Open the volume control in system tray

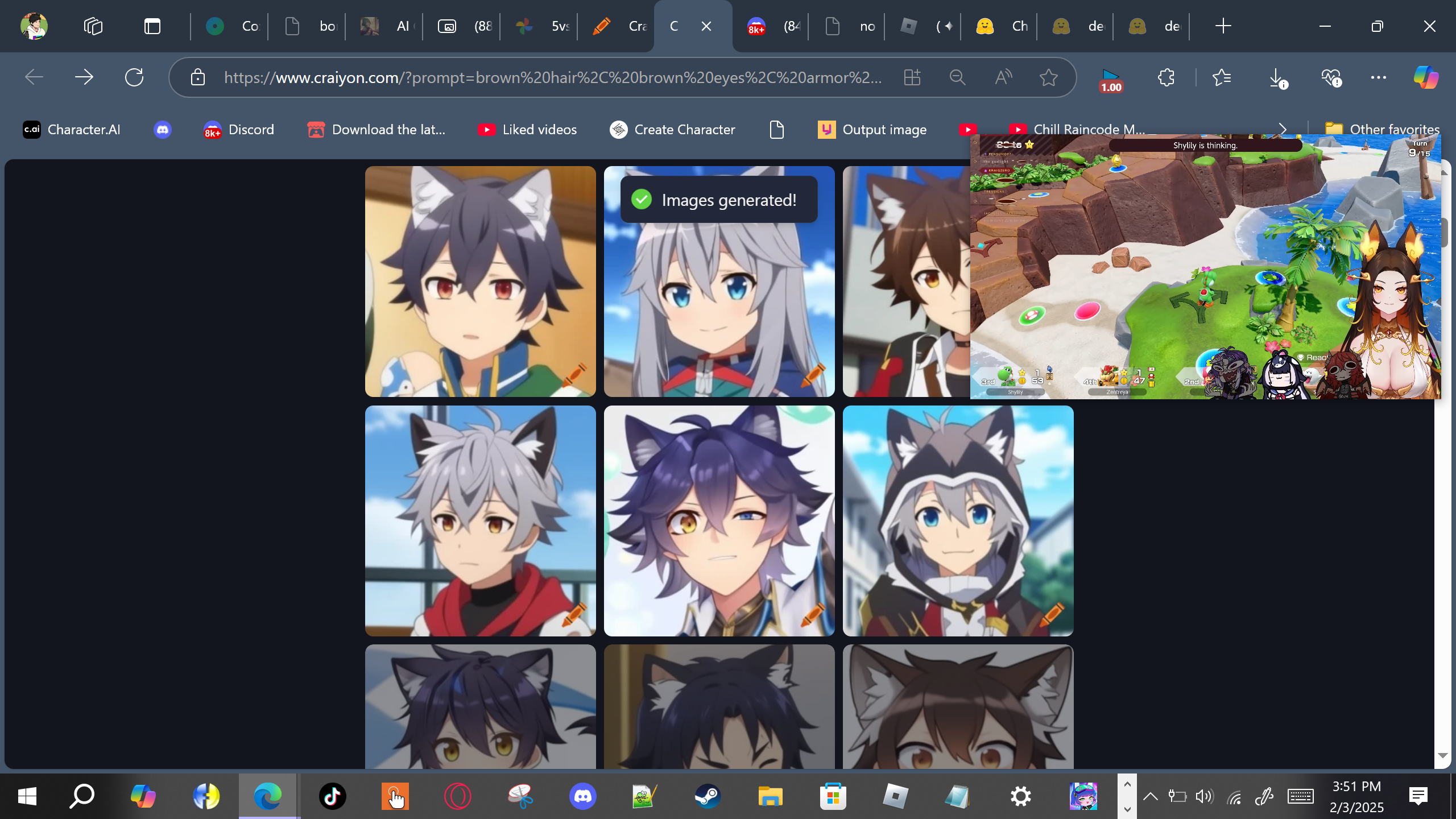[1203, 796]
